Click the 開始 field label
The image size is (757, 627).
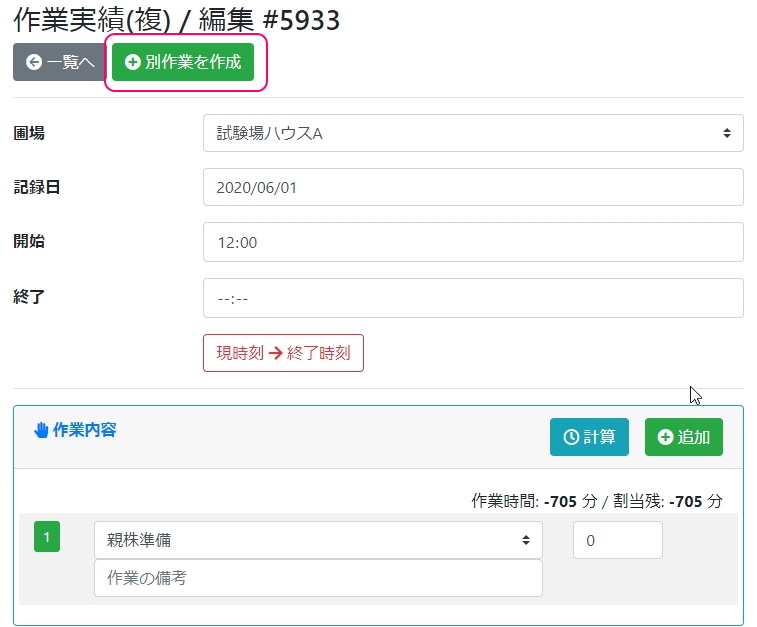[x=29, y=241]
